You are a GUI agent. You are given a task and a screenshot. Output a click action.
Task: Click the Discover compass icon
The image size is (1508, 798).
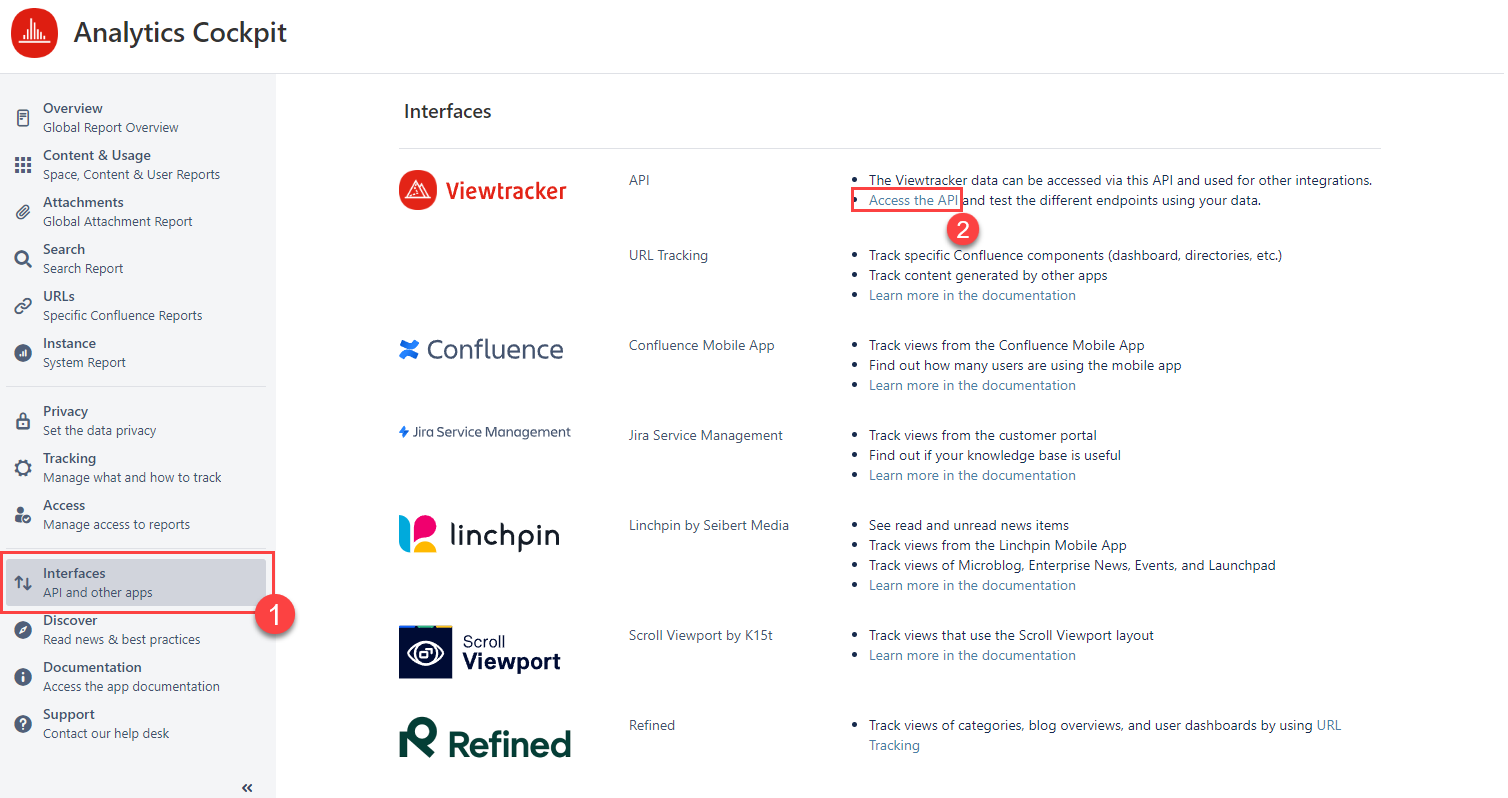23,630
